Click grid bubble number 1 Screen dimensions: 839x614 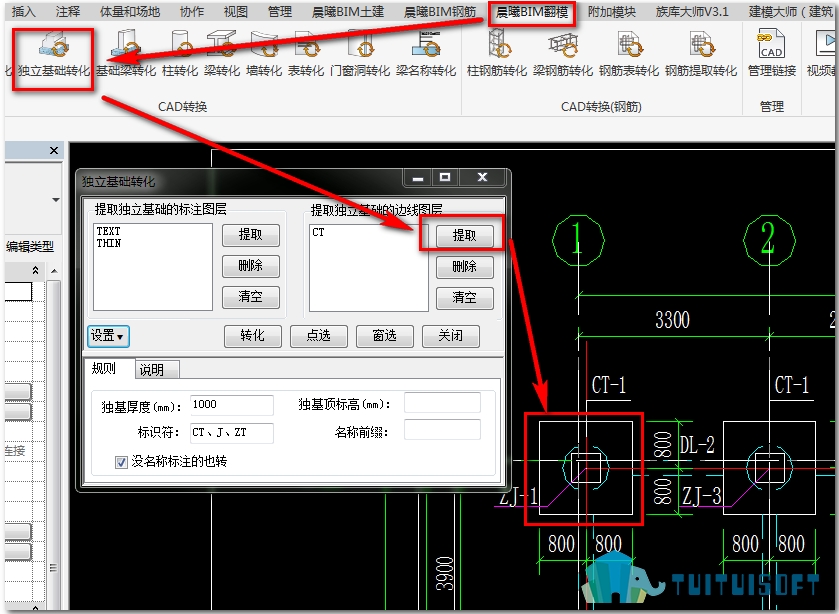[578, 240]
